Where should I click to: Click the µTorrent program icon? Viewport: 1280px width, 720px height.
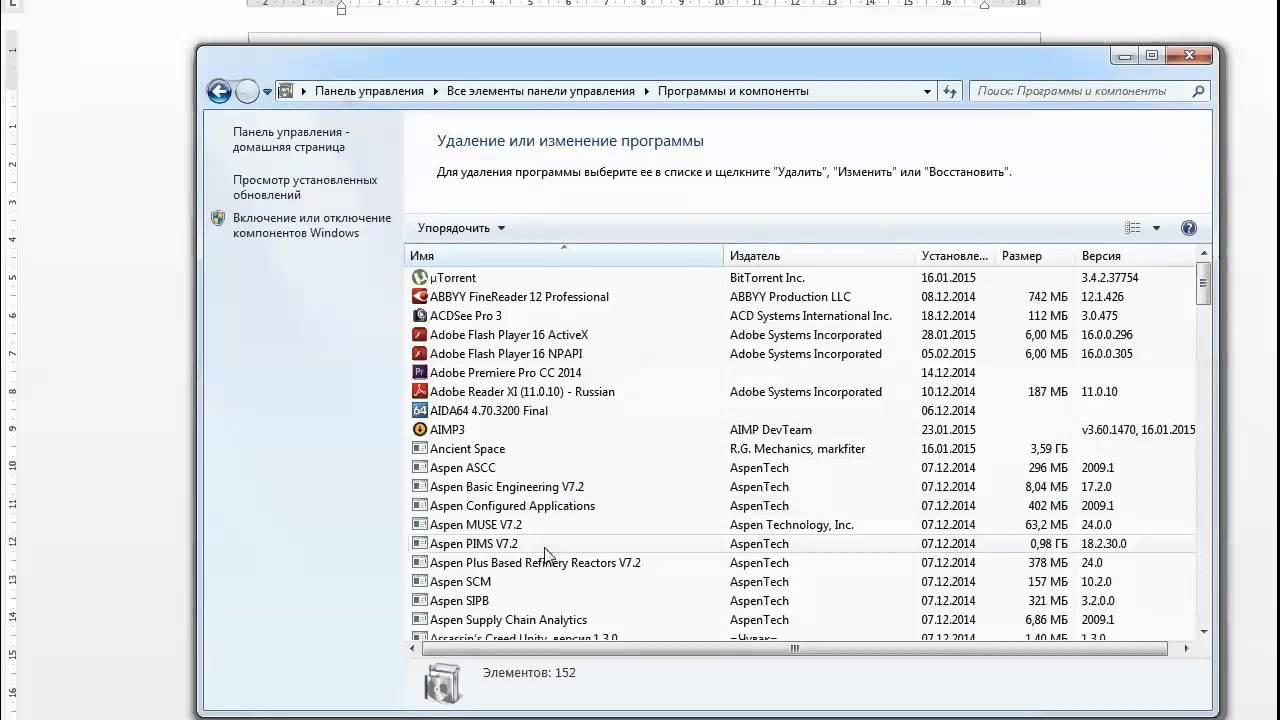click(x=420, y=277)
